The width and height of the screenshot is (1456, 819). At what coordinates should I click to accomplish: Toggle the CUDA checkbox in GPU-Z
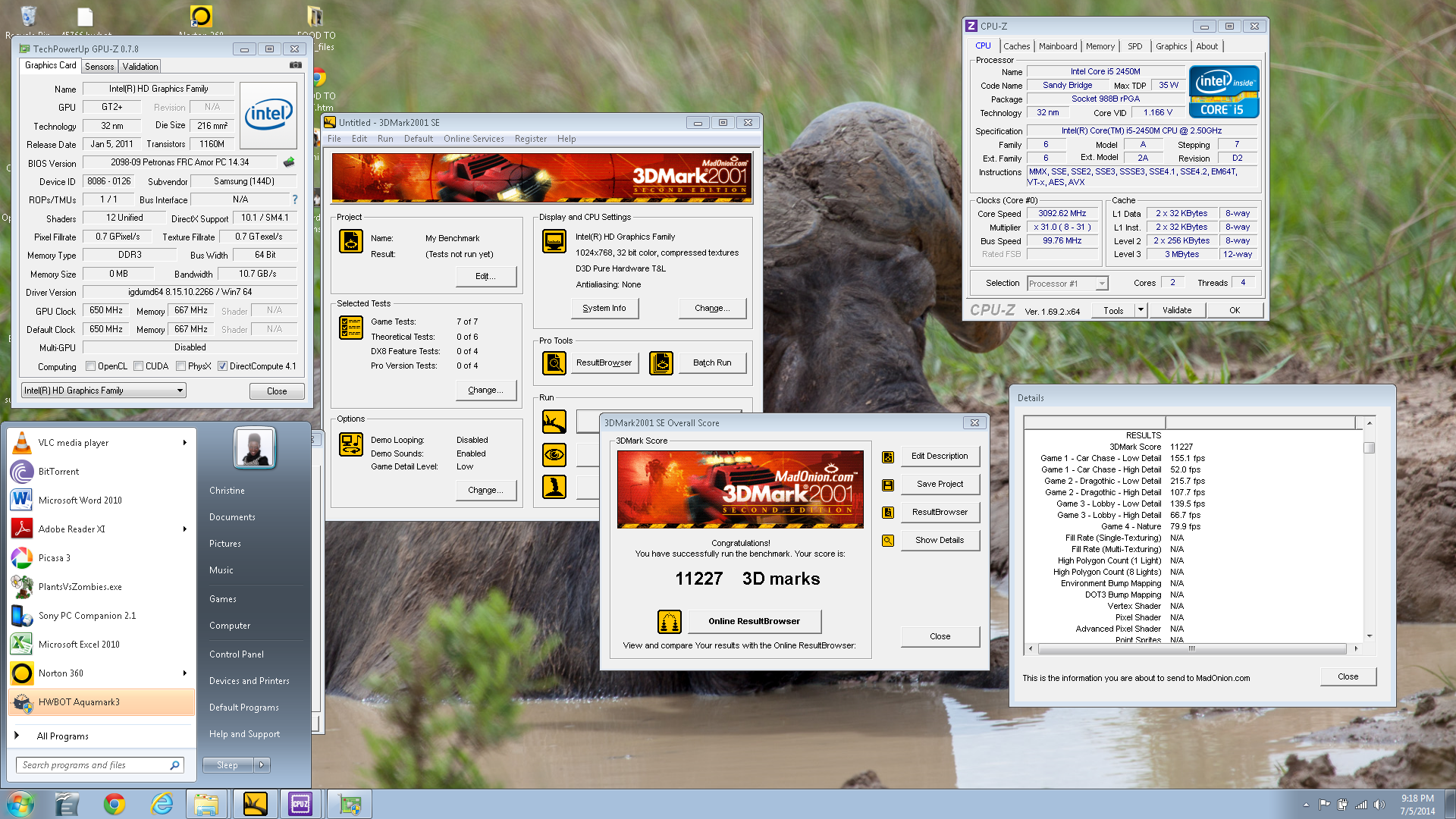[x=139, y=366]
